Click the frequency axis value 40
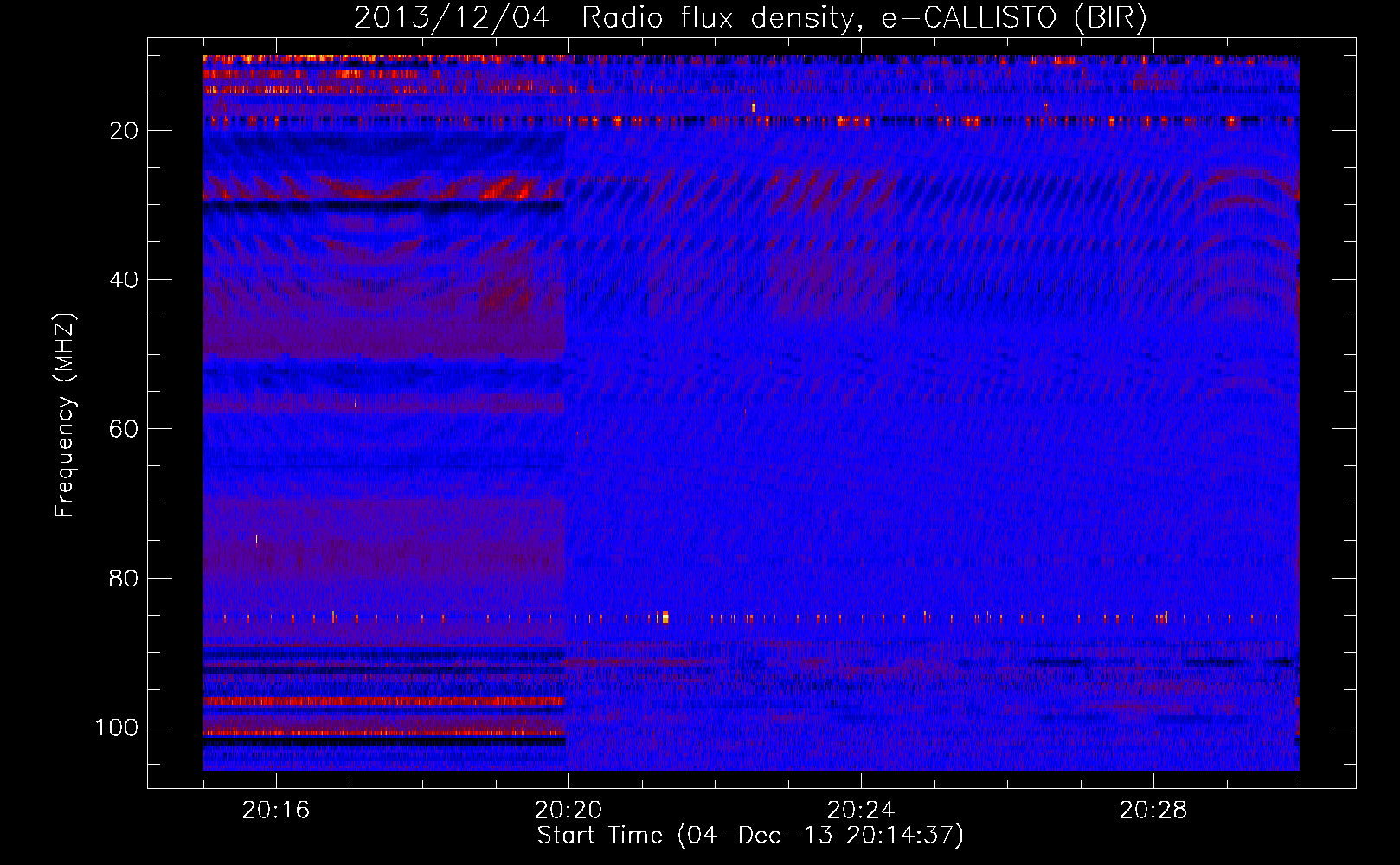Viewport: 1400px width, 865px height. click(125, 280)
